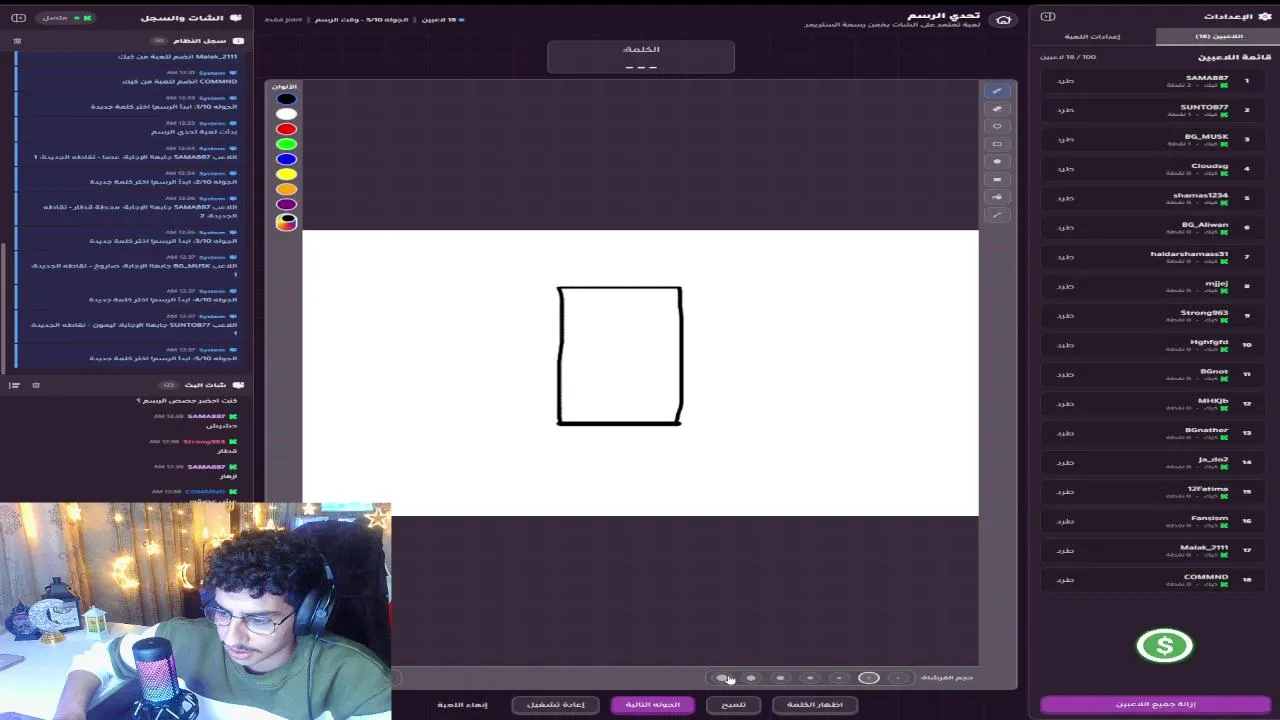Kick player Hghfgfd
This screenshot has height=720, width=1280.
pyautogui.click(x=1066, y=345)
